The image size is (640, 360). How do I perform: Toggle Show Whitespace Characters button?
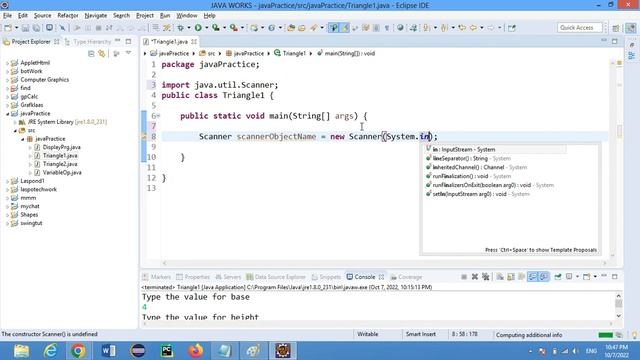387,28
